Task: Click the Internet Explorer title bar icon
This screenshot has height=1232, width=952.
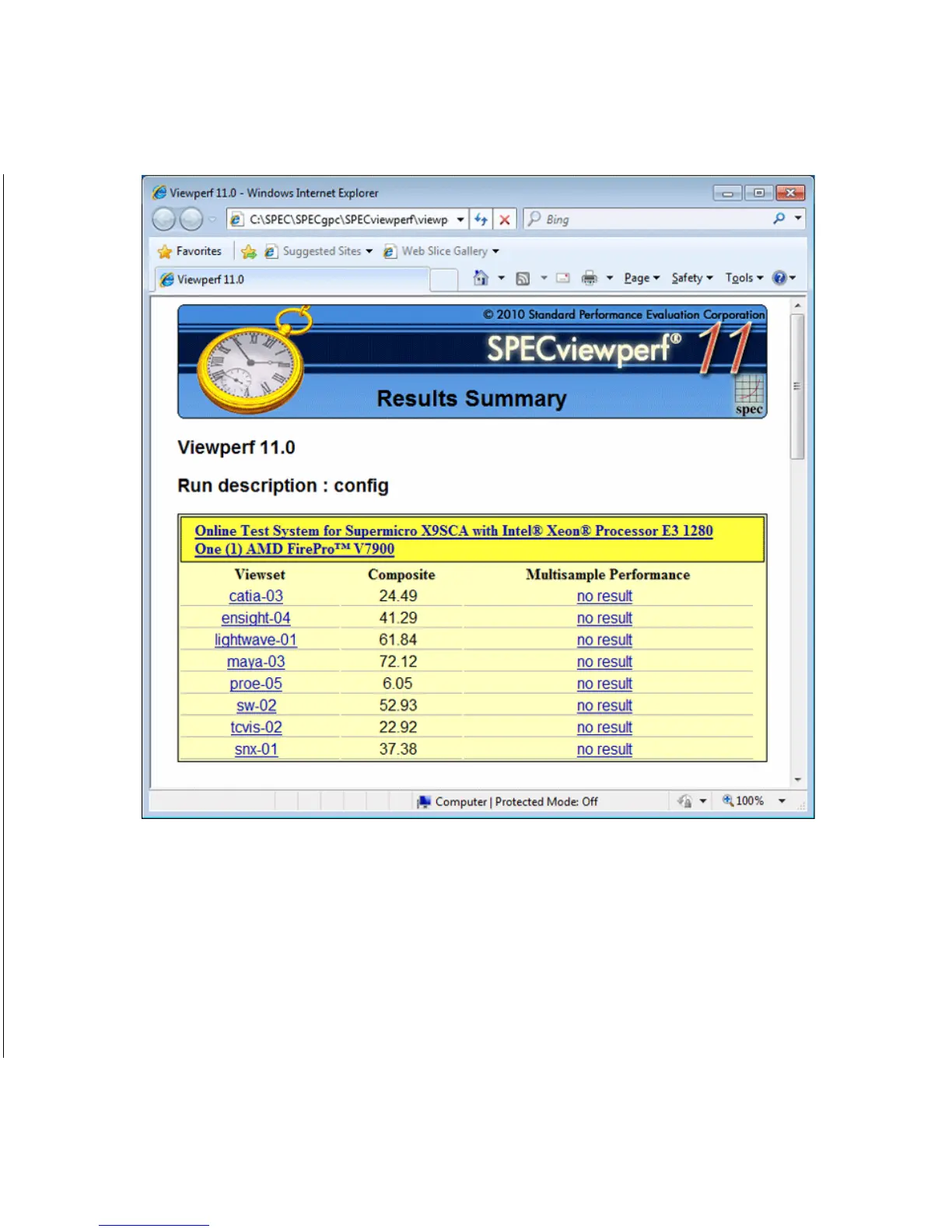Action: point(159,192)
